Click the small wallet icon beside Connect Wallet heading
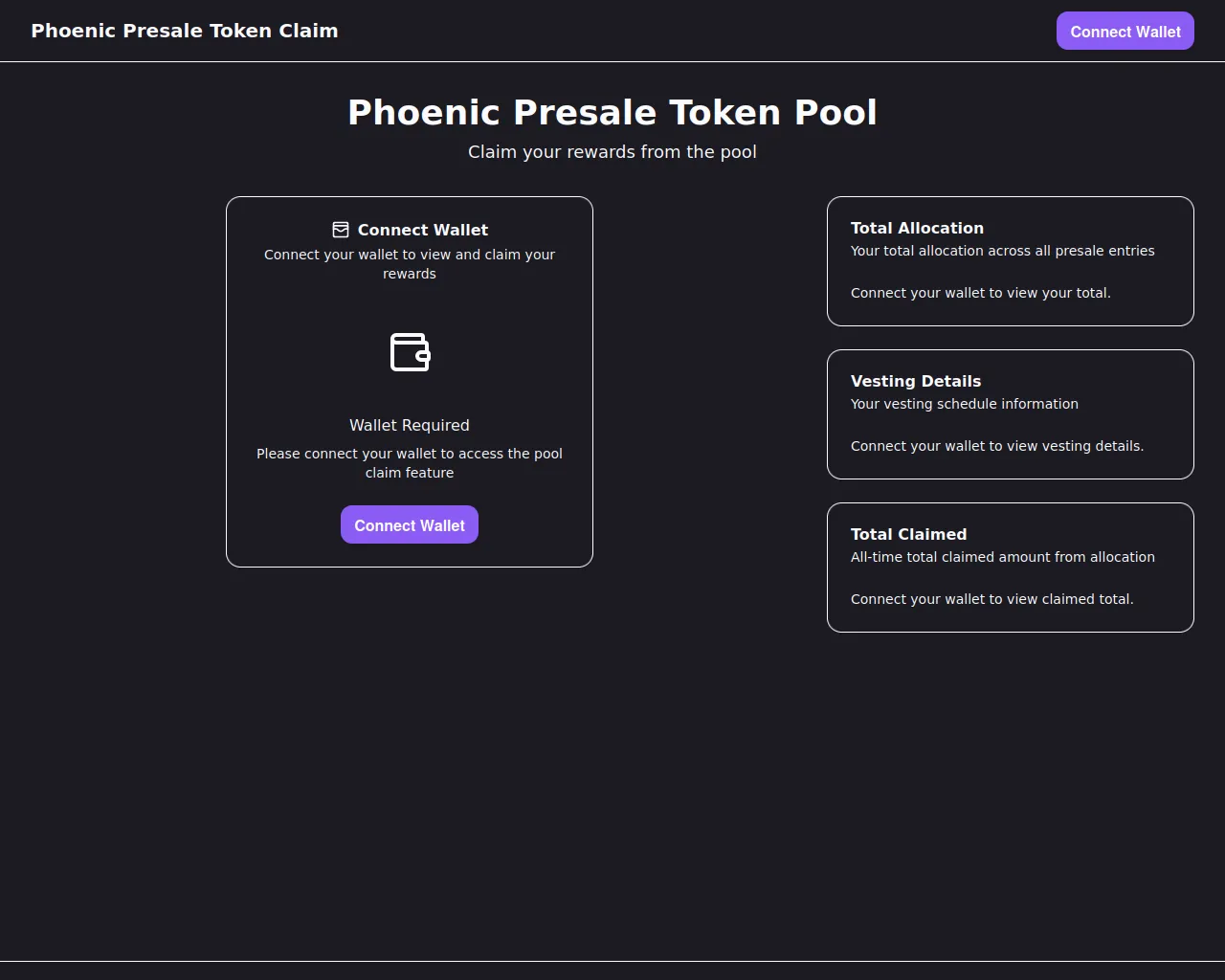1225x980 pixels. point(340,230)
